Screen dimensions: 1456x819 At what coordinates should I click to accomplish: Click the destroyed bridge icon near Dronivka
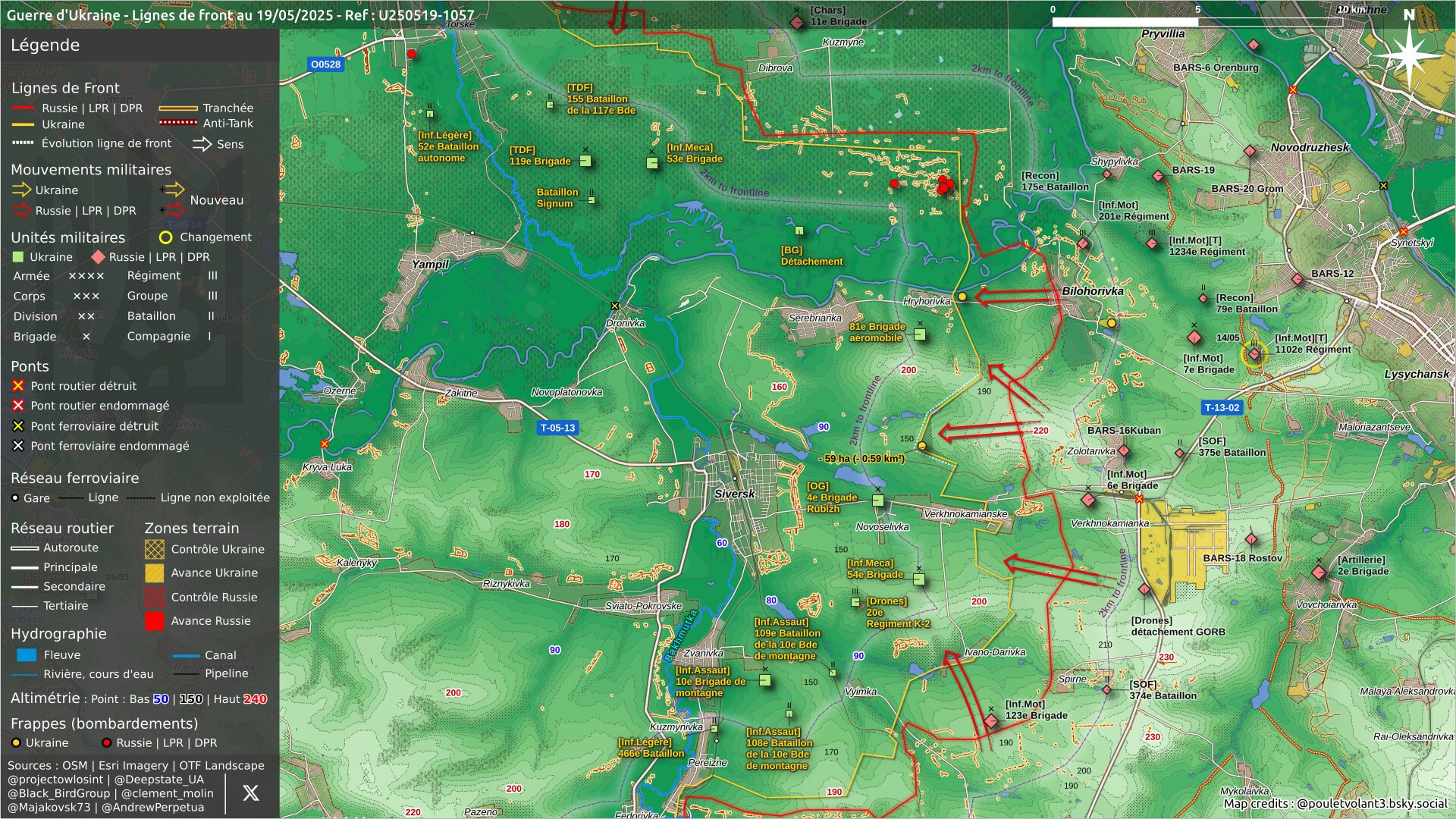[x=615, y=306]
